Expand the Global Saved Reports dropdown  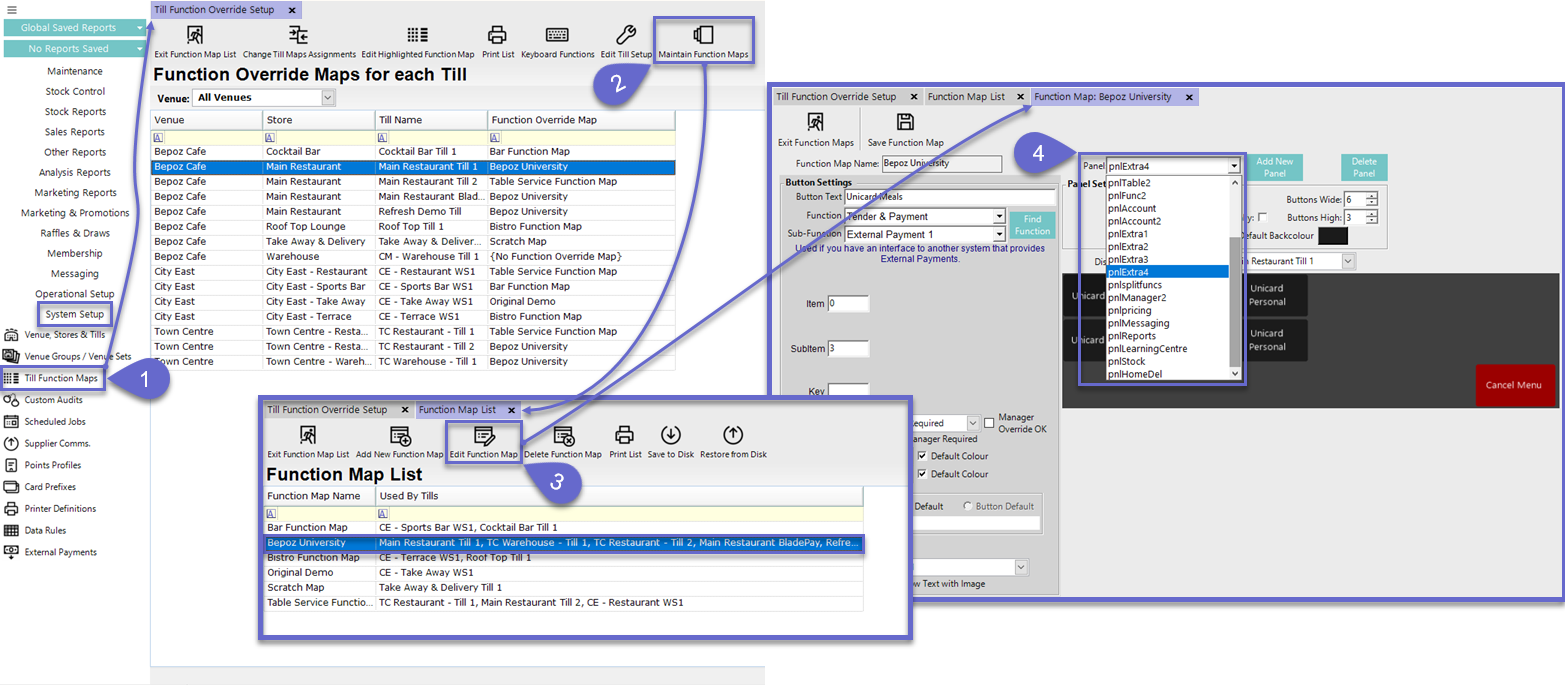pos(138,29)
